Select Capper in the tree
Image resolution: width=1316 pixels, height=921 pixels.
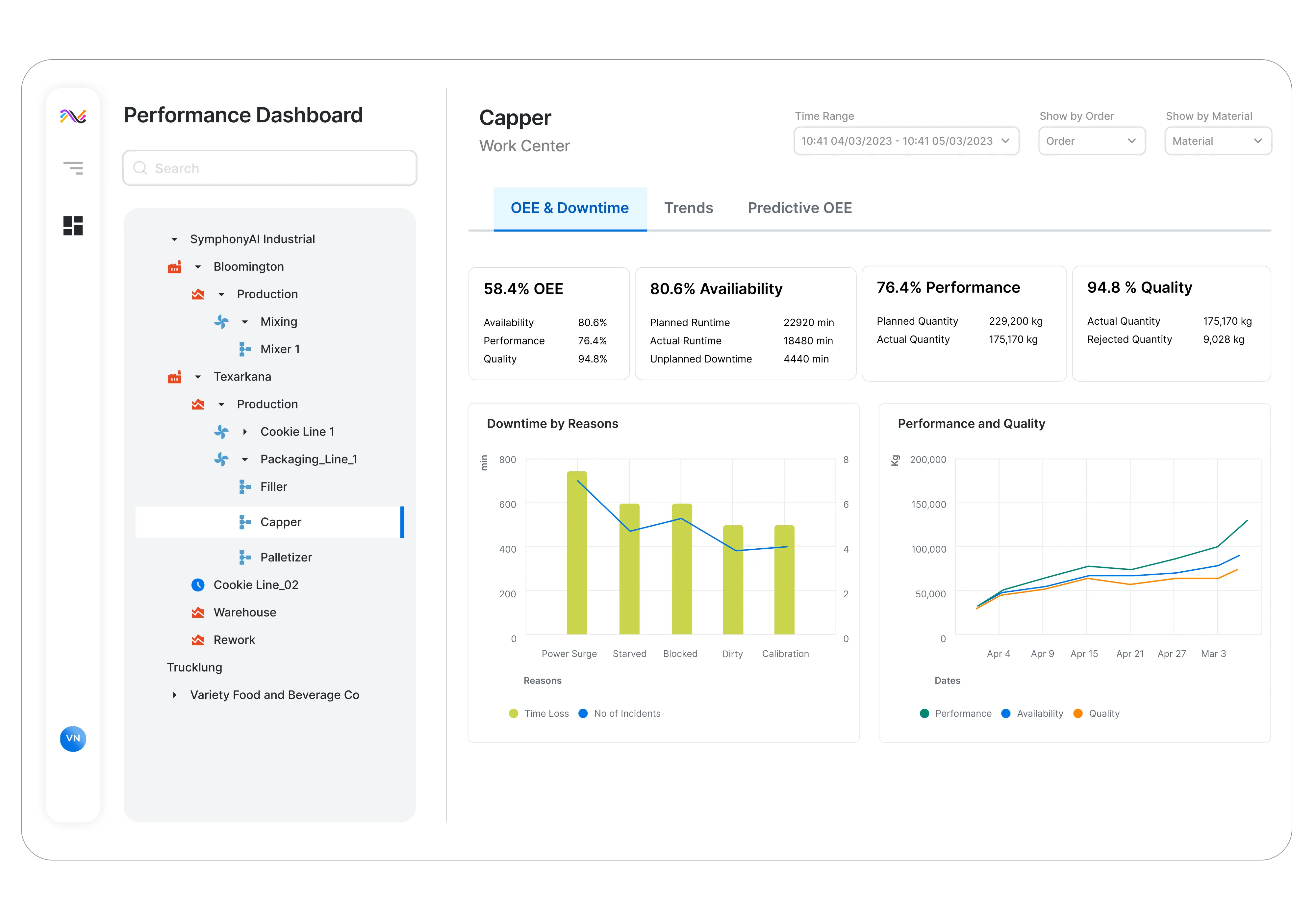click(269, 522)
